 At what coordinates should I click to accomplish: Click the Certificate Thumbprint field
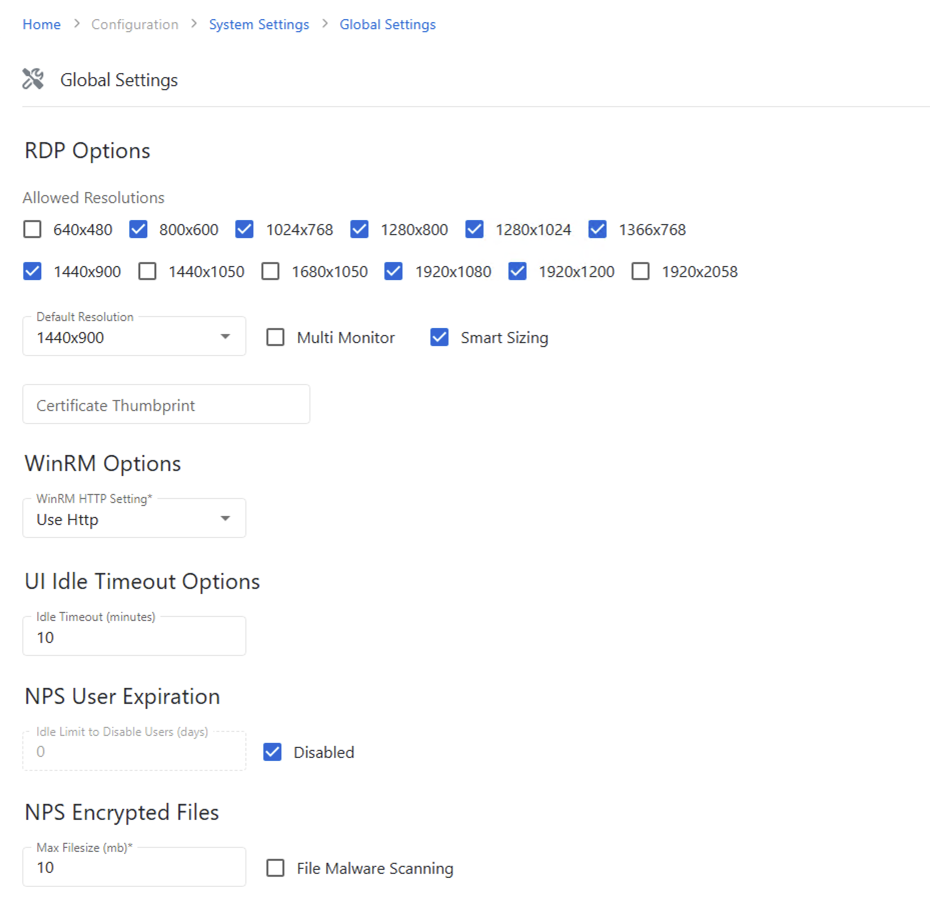tap(166, 405)
